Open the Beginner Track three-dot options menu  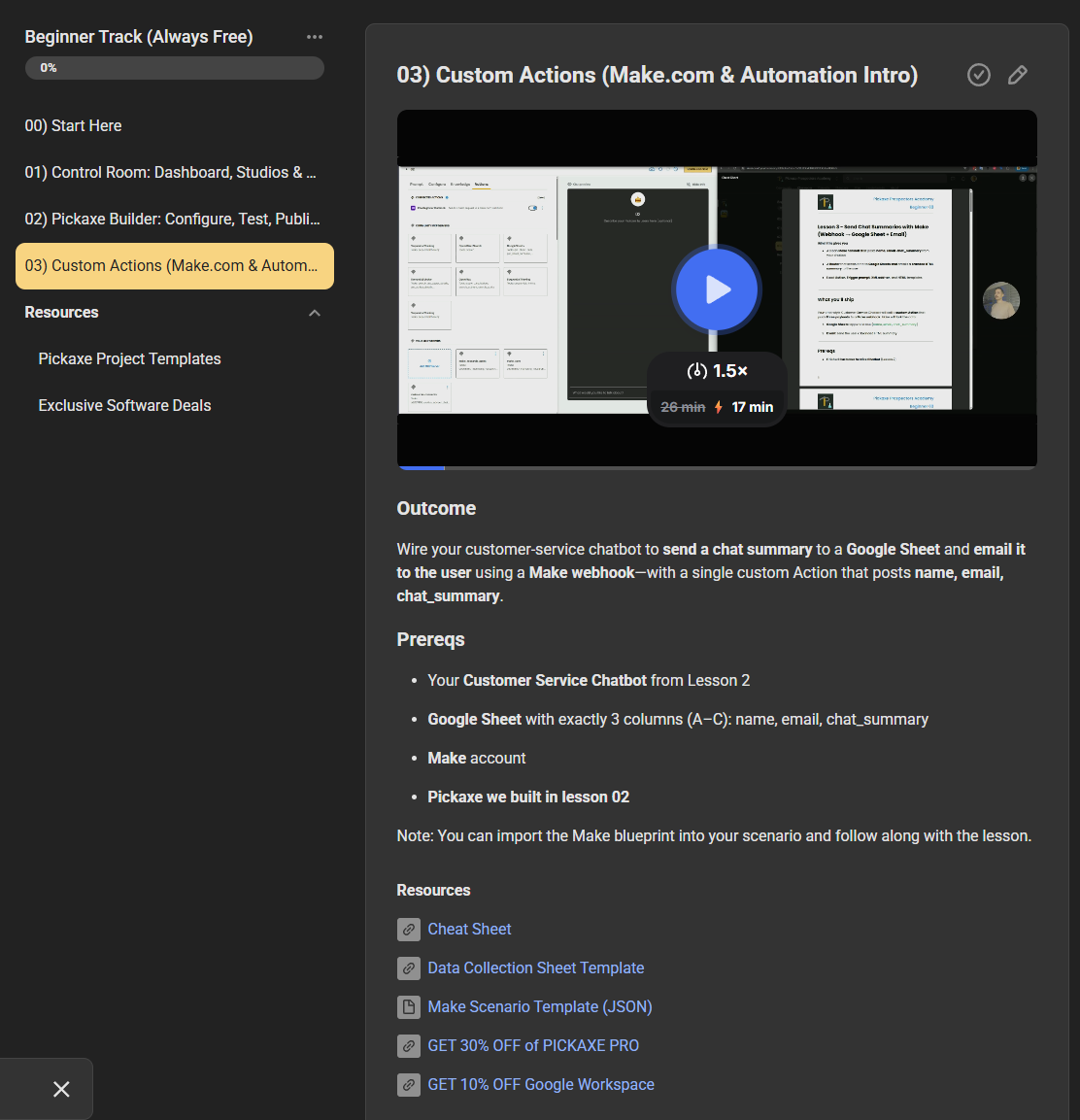click(315, 37)
